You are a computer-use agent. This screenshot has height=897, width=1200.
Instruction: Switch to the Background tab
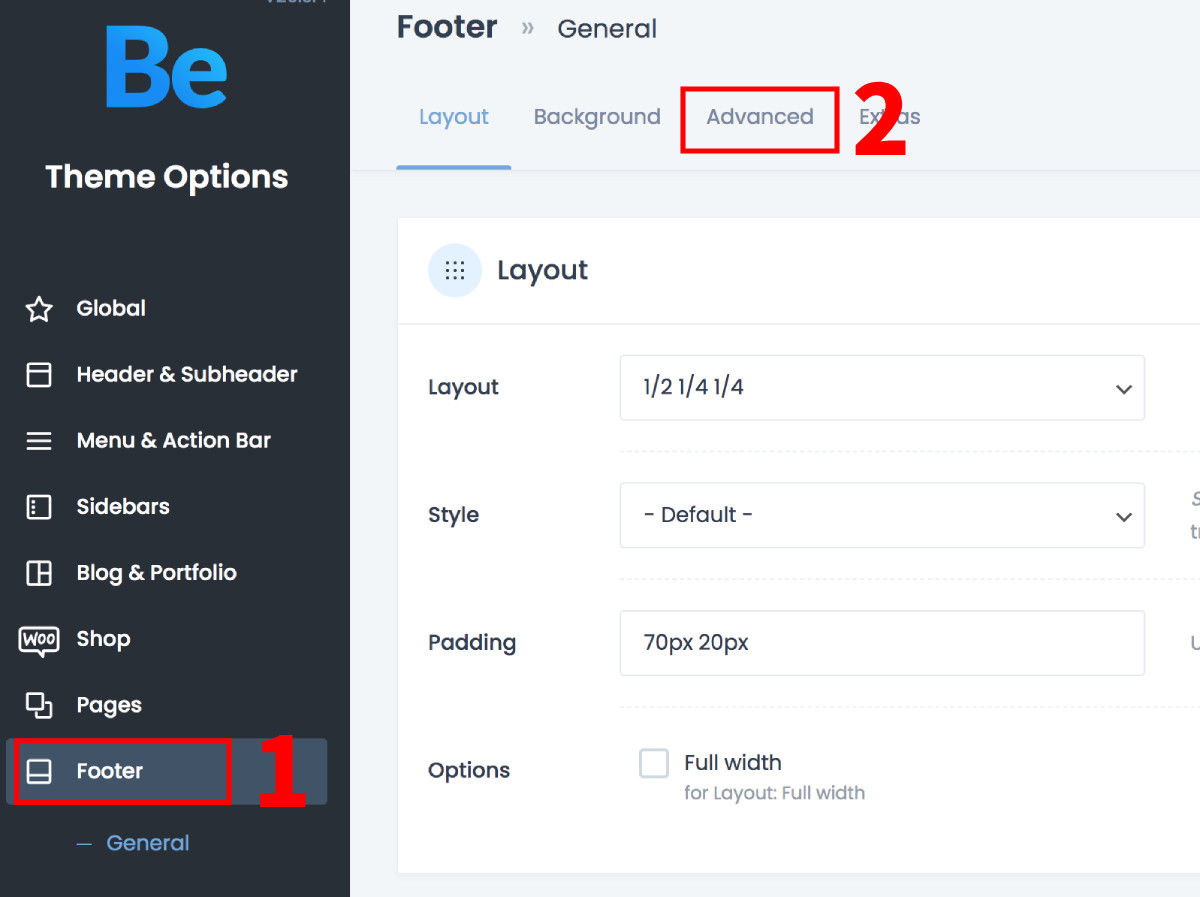(597, 117)
